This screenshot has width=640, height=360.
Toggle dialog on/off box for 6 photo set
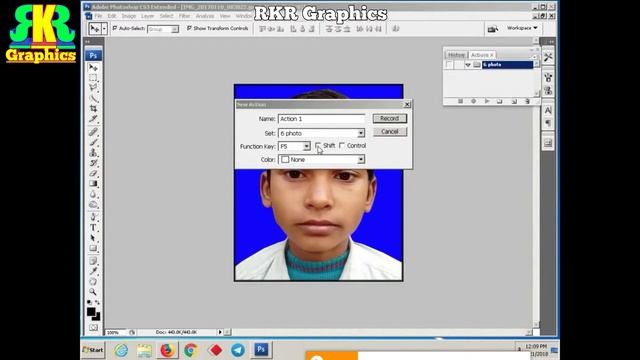(459, 65)
